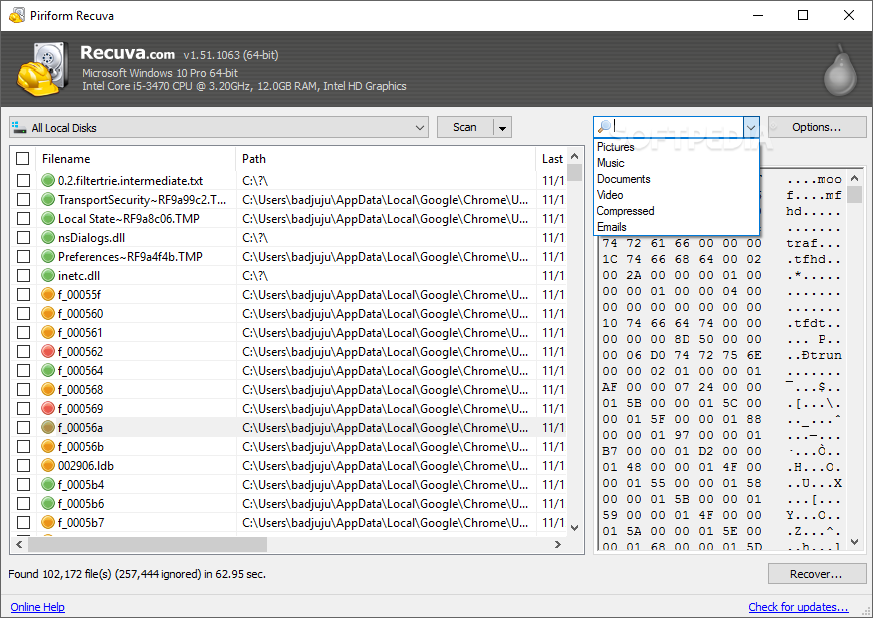Toggle the select-all checkbox in the header

click(23, 159)
